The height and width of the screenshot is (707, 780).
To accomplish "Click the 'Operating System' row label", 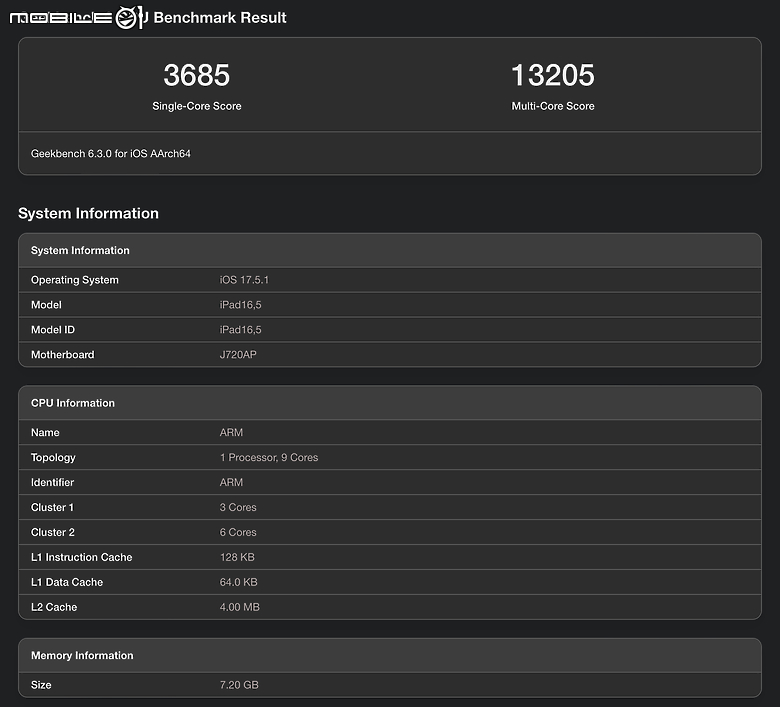I will pyautogui.click(x=75, y=280).
